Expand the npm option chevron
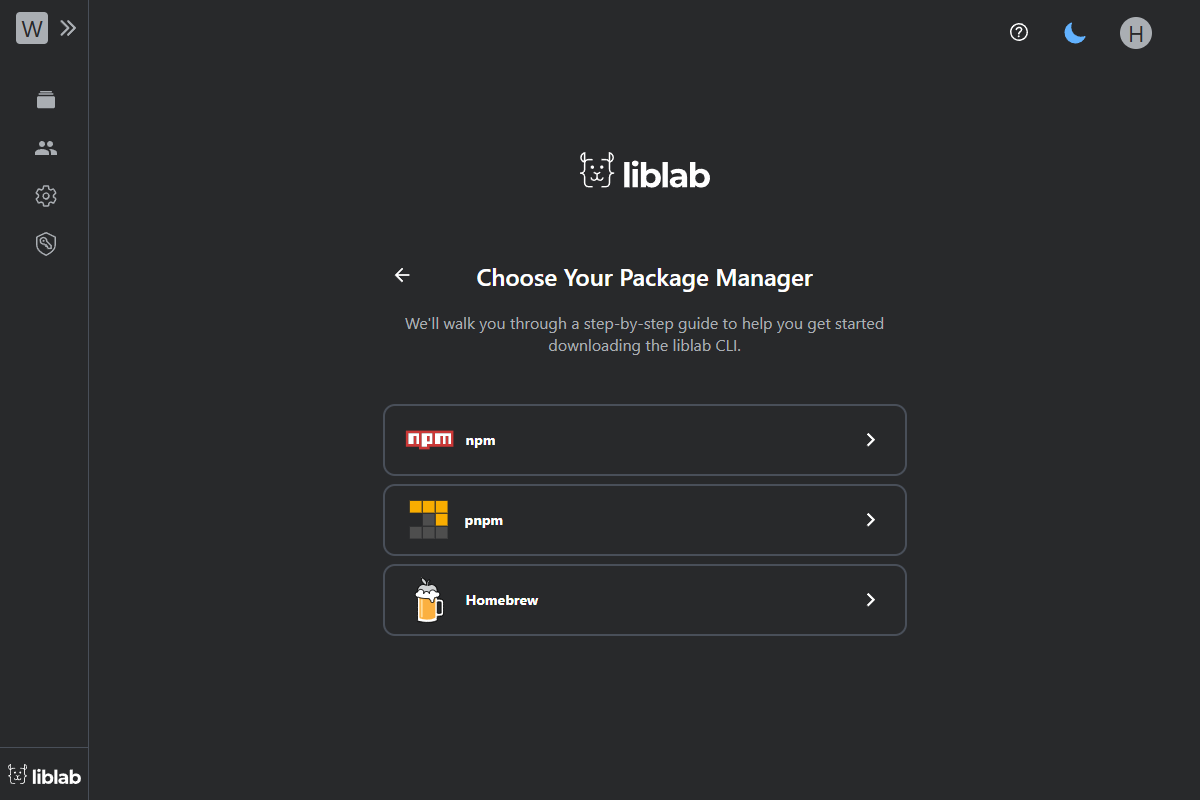 click(x=870, y=439)
